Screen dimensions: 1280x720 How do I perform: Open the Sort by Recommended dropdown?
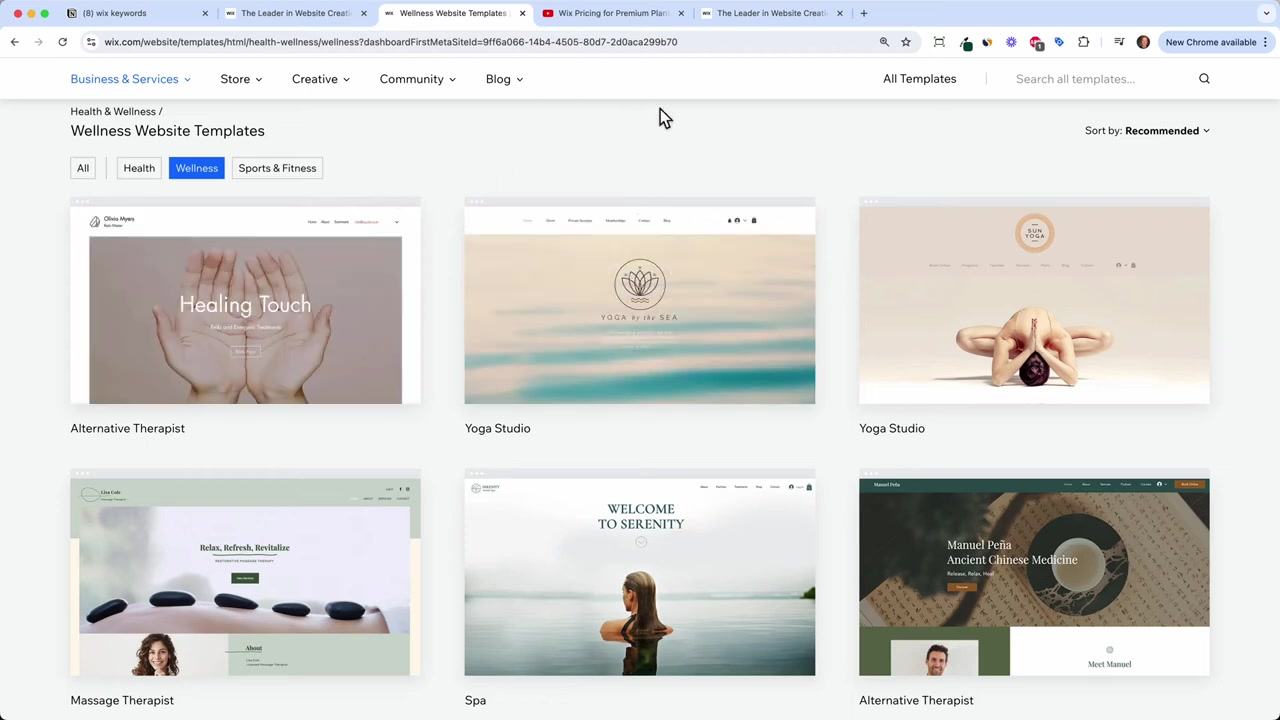coord(1147,131)
